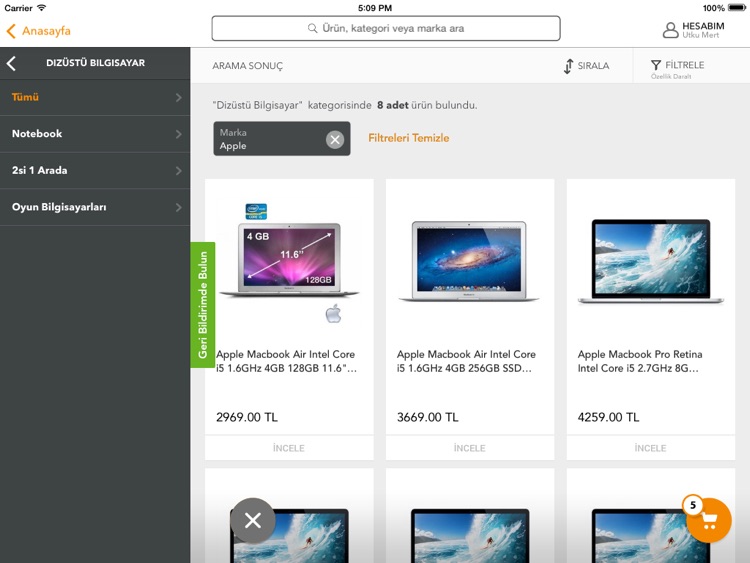The width and height of the screenshot is (750, 563).
Task: Remove the Apple brand filter chip
Action: [335, 139]
